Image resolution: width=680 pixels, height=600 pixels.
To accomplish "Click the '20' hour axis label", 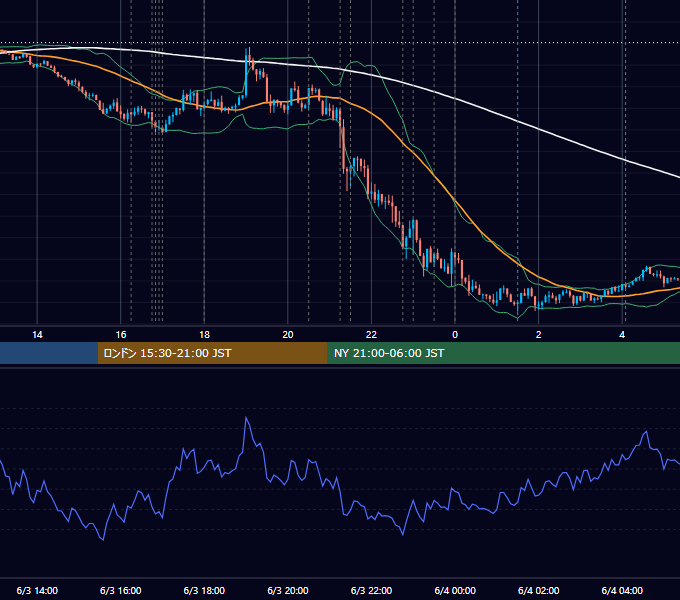I will (288, 335).
